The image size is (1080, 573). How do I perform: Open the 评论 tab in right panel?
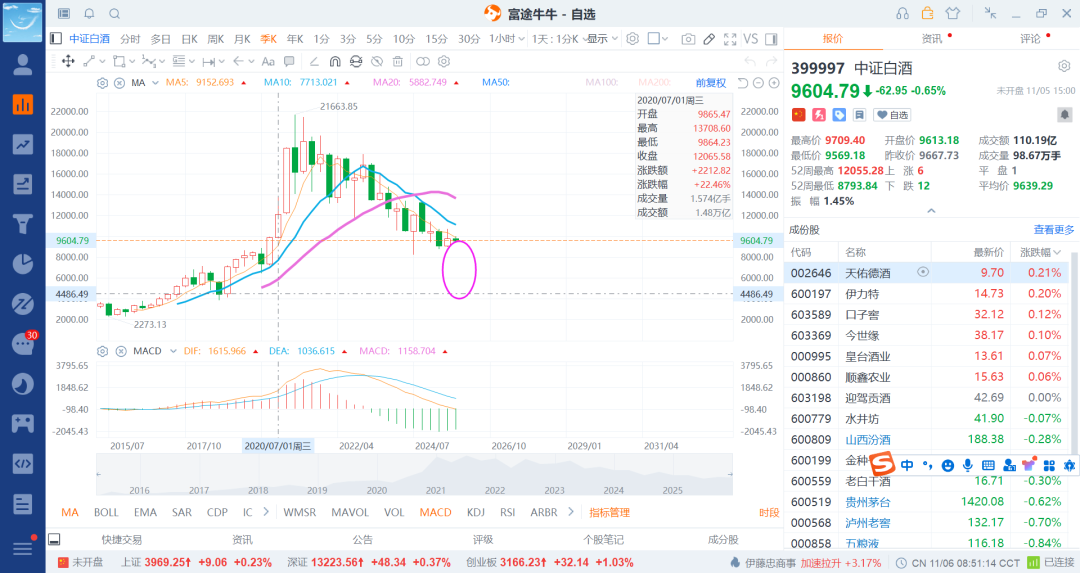[x=1030, y=39]
